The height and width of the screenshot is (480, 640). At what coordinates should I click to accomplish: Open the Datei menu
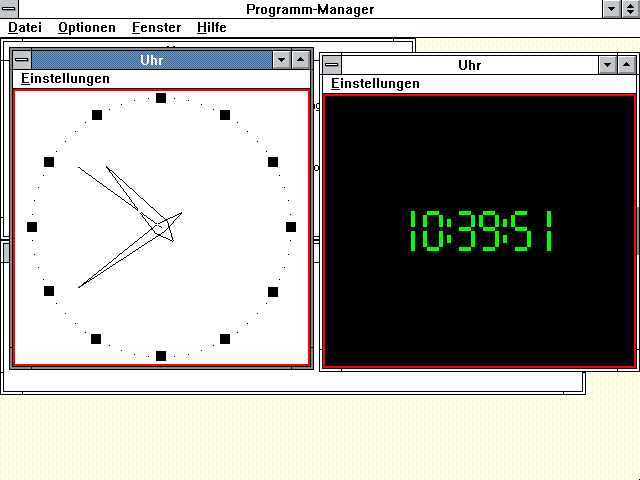[x=25, y=28]
